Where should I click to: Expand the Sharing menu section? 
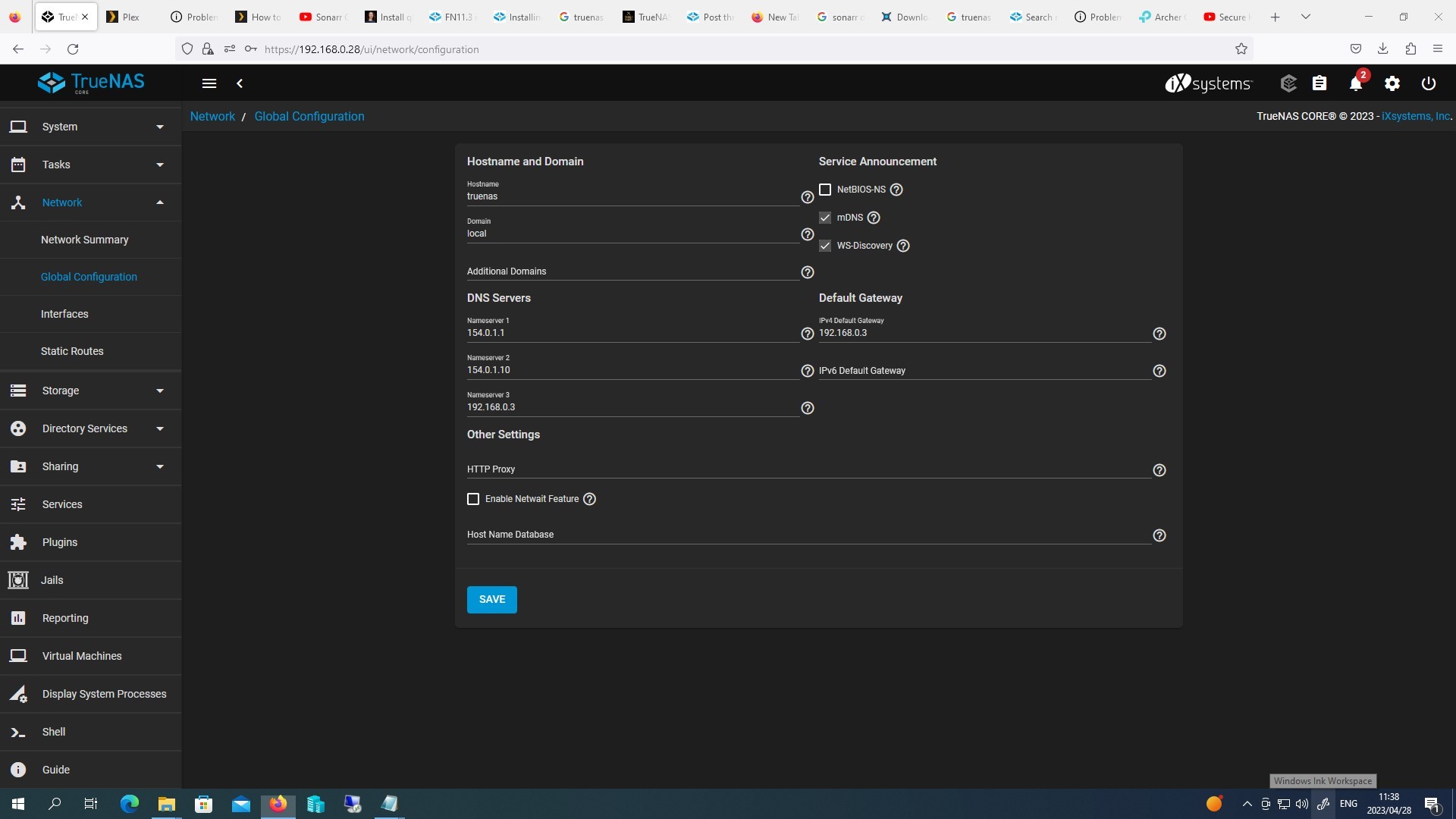click(x=91, y=466)
